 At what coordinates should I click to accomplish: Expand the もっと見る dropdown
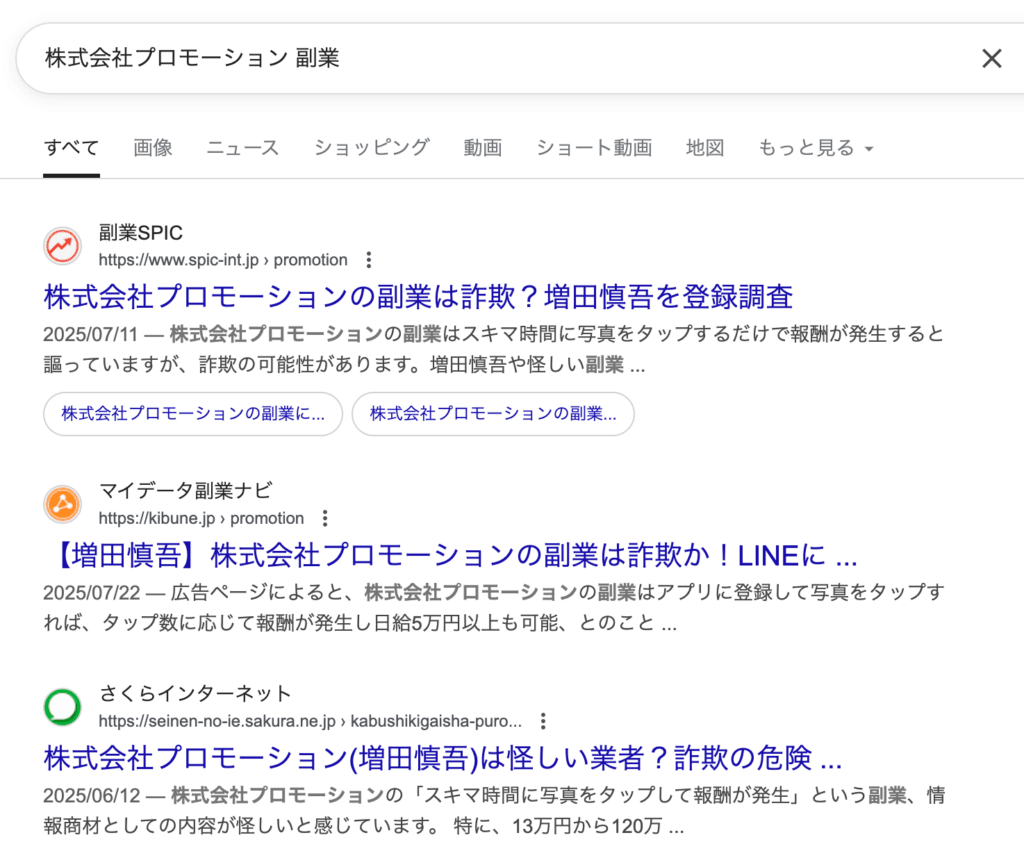815,148
